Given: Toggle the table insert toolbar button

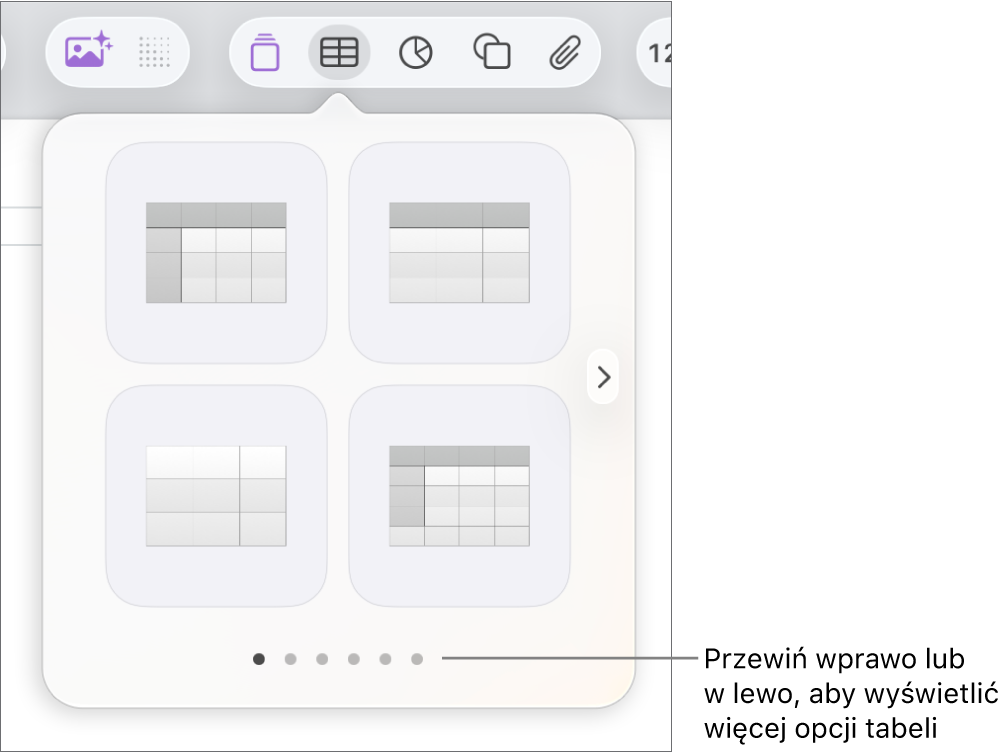Looking at the screenshot, I should [339, 52].
